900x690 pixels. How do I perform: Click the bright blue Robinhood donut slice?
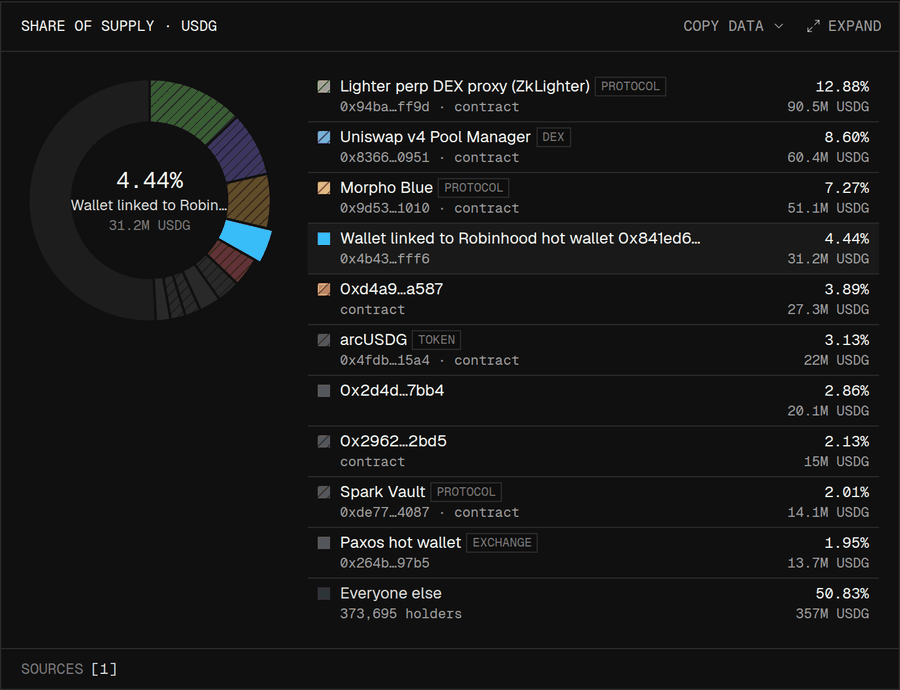tap(247, 239)
